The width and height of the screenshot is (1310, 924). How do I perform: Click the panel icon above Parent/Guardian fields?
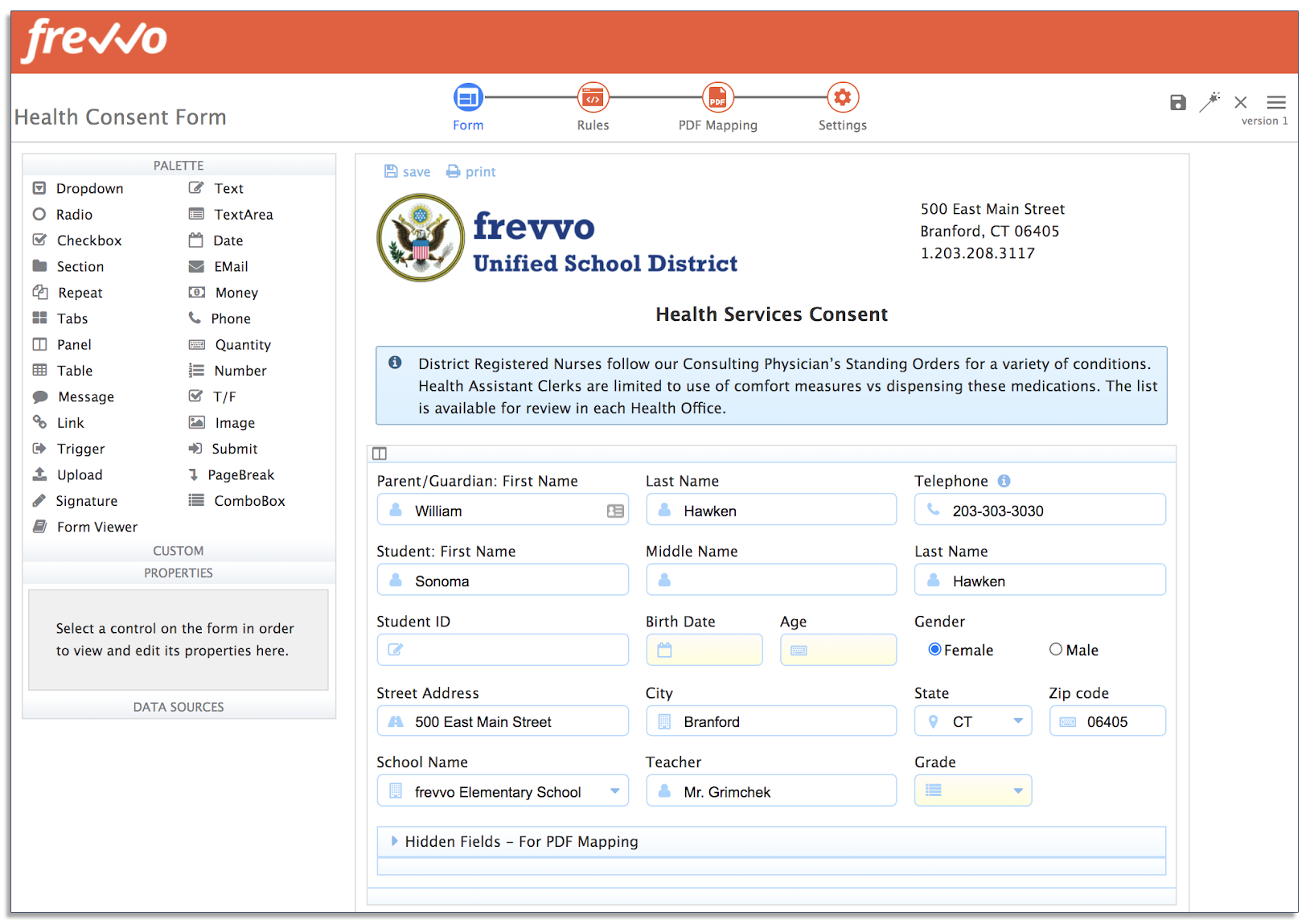pyautogui.click(x=380, y=454)
